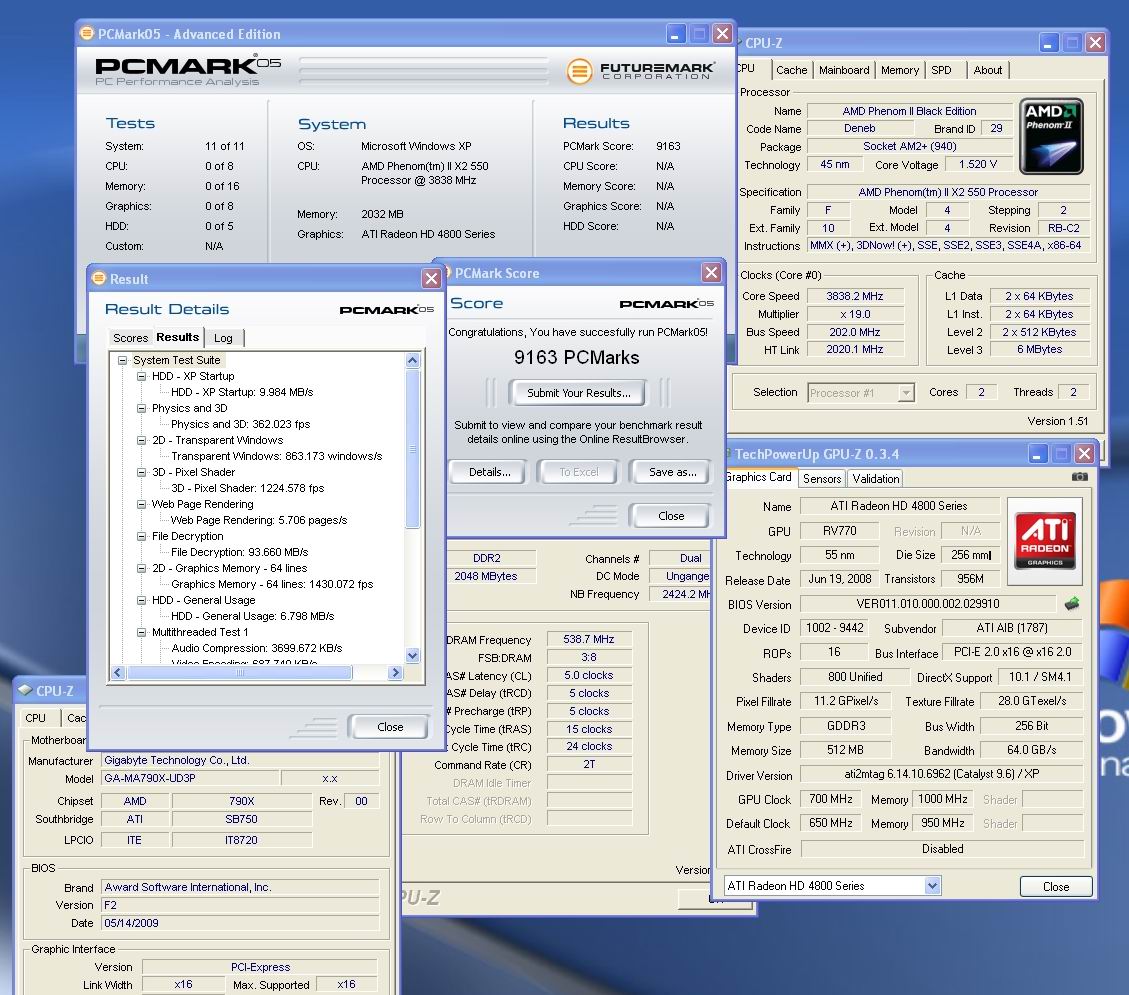Collapse the HDD - XP Startup node

pyautogui.click(x=142, y=376)
